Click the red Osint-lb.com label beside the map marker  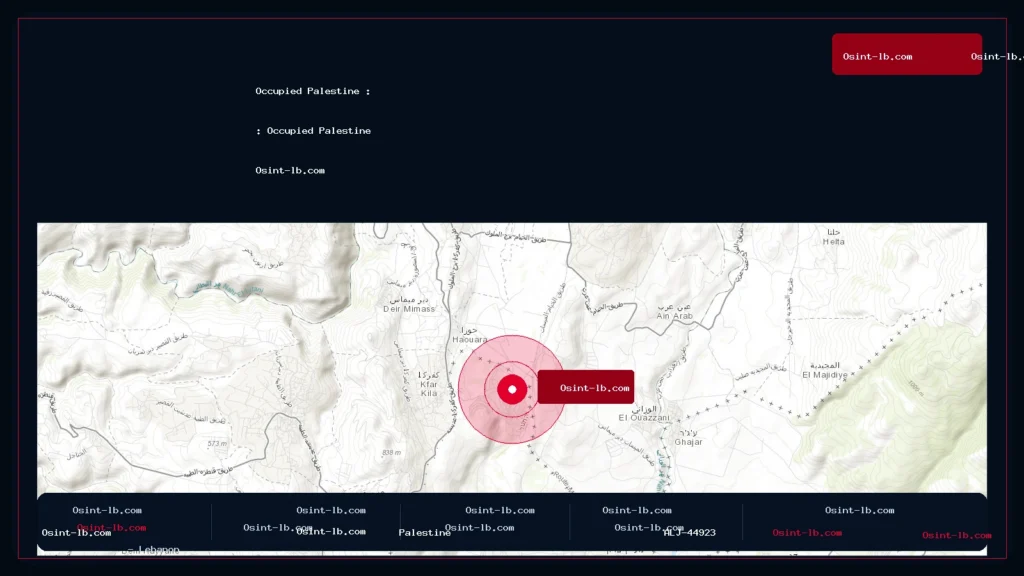586,387
